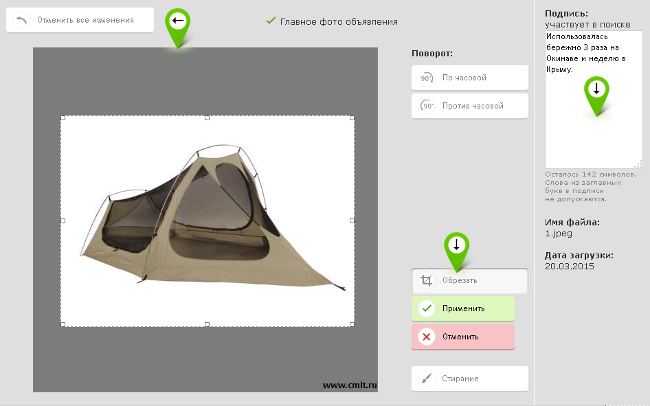650x406 pixels.
Task: Toggle Главное фото объявления checkmark
Action: 271,21
